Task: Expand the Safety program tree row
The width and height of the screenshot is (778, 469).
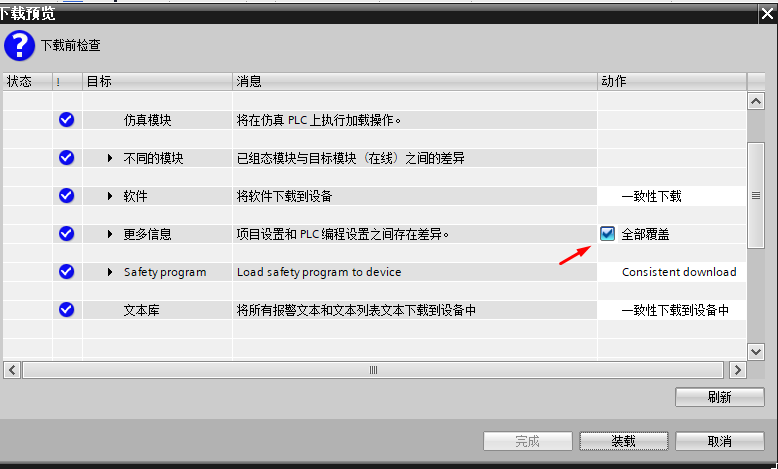Action: pyautogui.click(x=110, y=272)
